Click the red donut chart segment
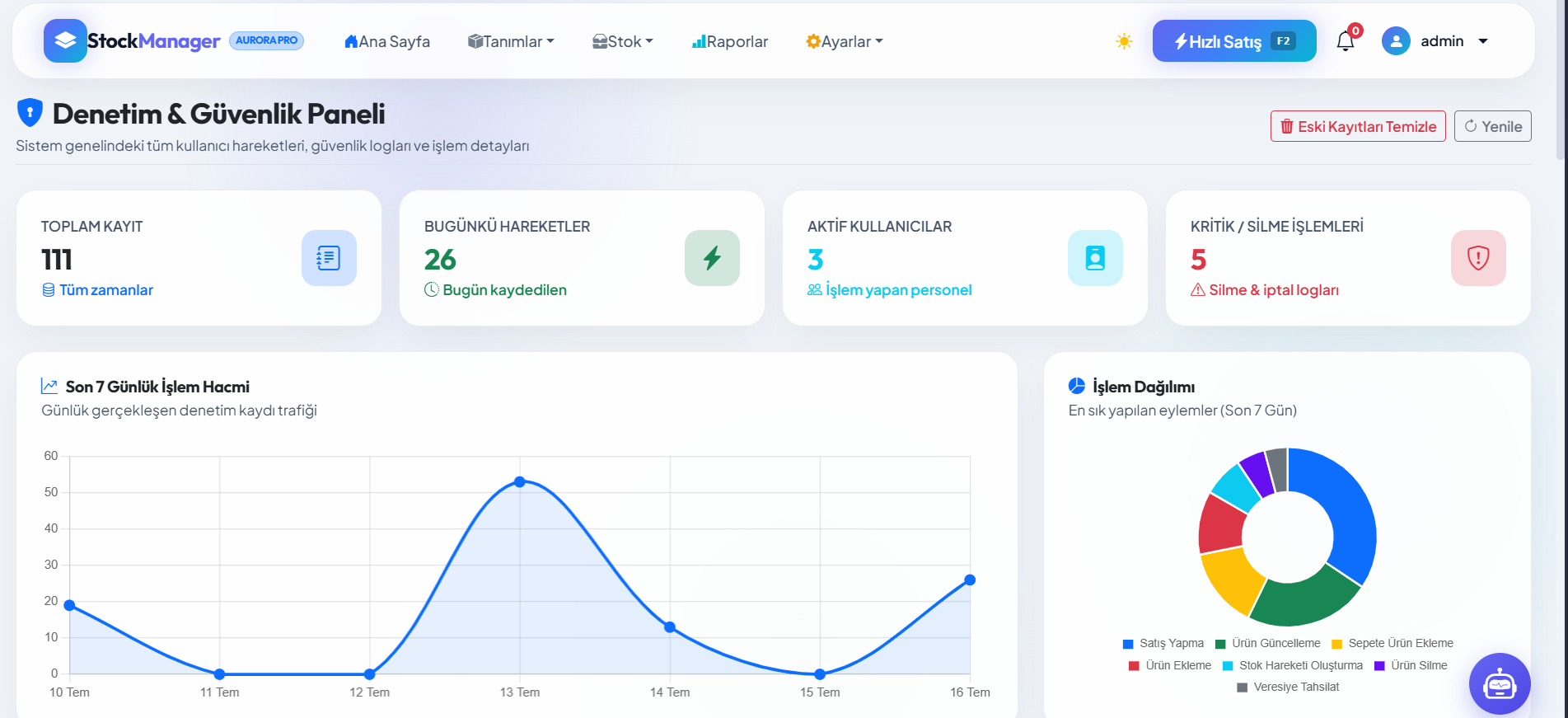 pyautogui.click(x=1221, y=525)
